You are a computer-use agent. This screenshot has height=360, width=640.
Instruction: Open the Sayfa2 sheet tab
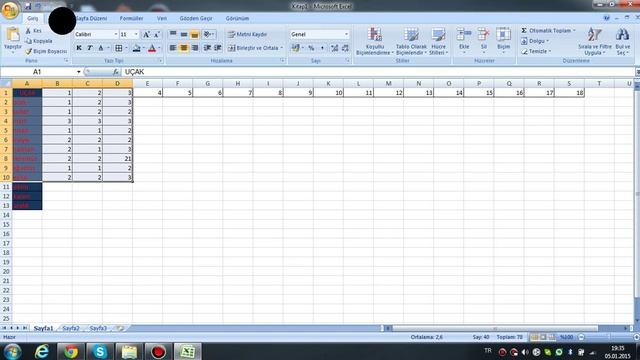point(71,328)
